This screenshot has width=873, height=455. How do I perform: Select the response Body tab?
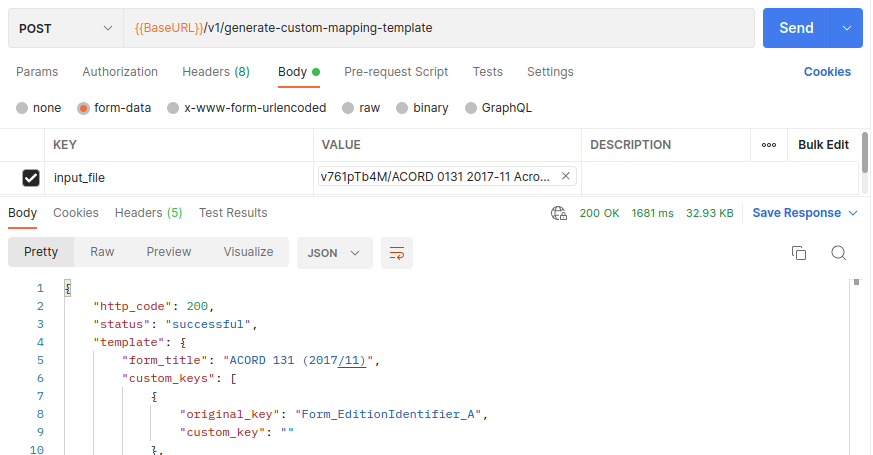22,213
